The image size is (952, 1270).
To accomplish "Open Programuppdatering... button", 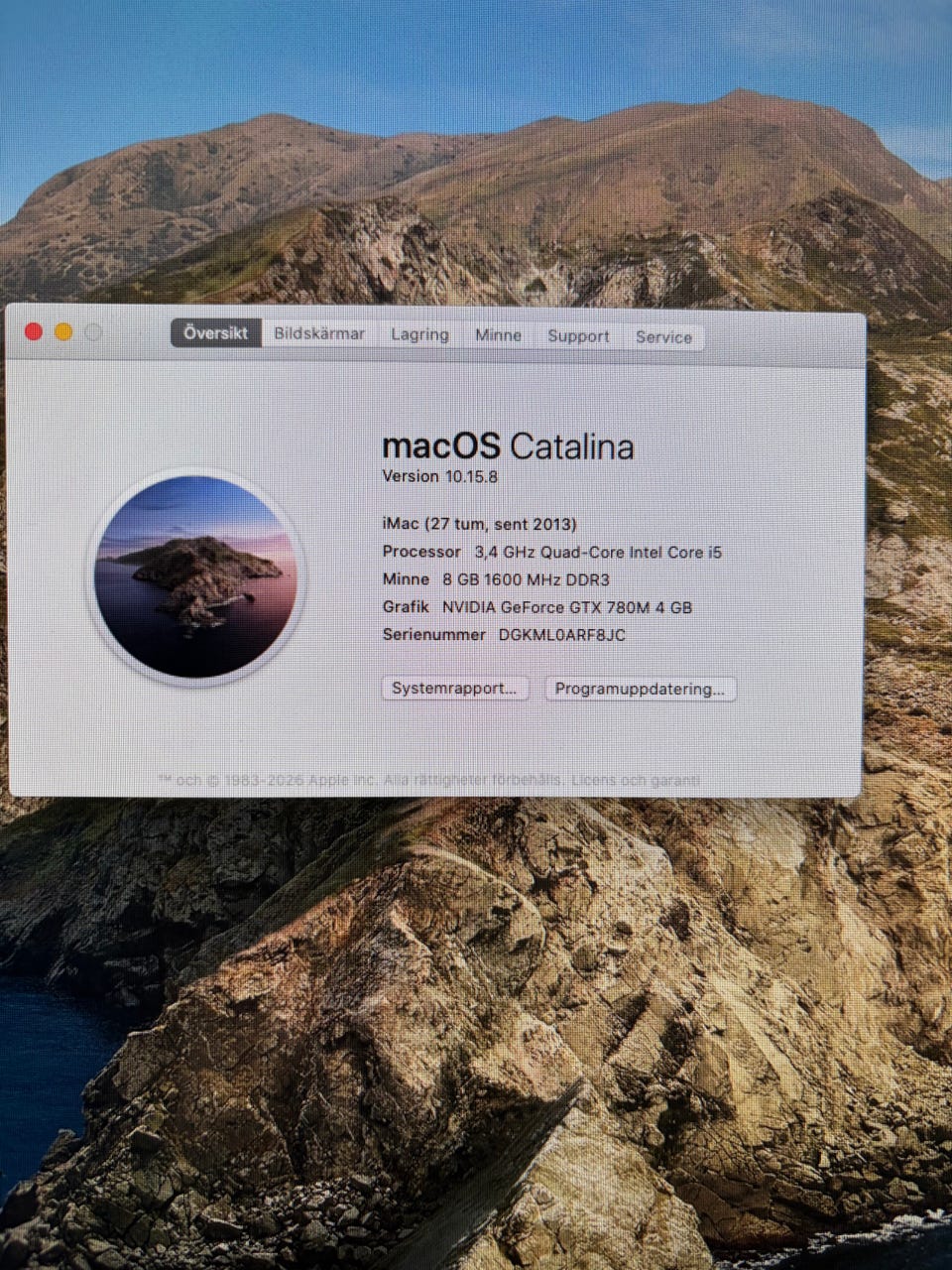I will click(640, 689).
